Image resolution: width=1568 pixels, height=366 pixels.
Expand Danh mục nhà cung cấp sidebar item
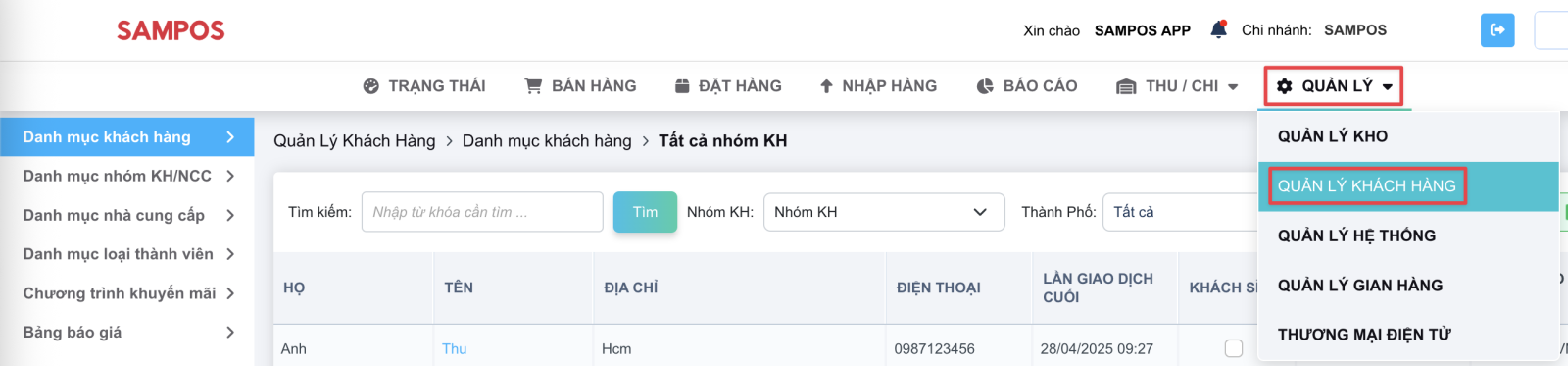coord(127,215)
